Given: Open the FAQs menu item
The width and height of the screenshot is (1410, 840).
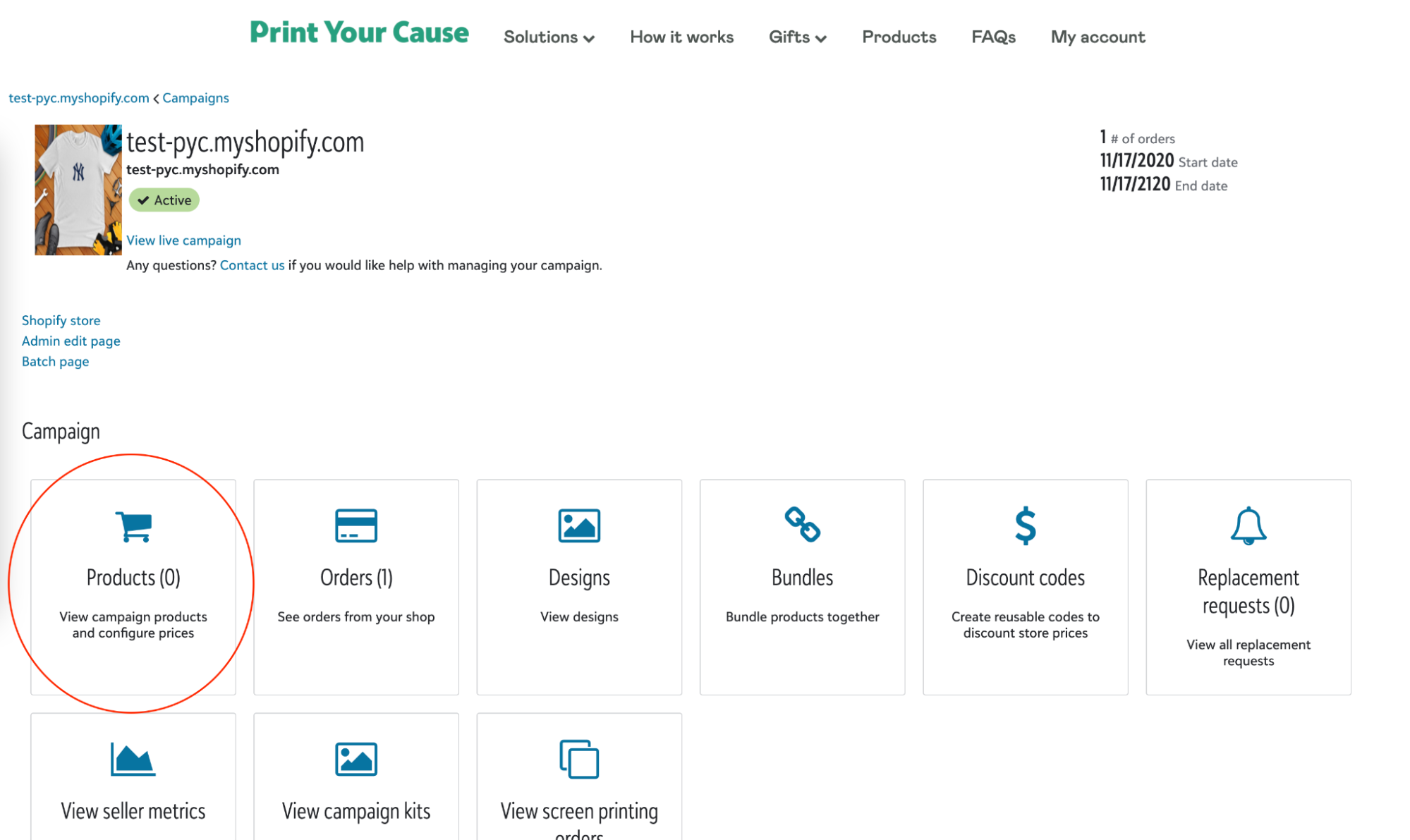Looking at the screenshot, I should [993, 37].
